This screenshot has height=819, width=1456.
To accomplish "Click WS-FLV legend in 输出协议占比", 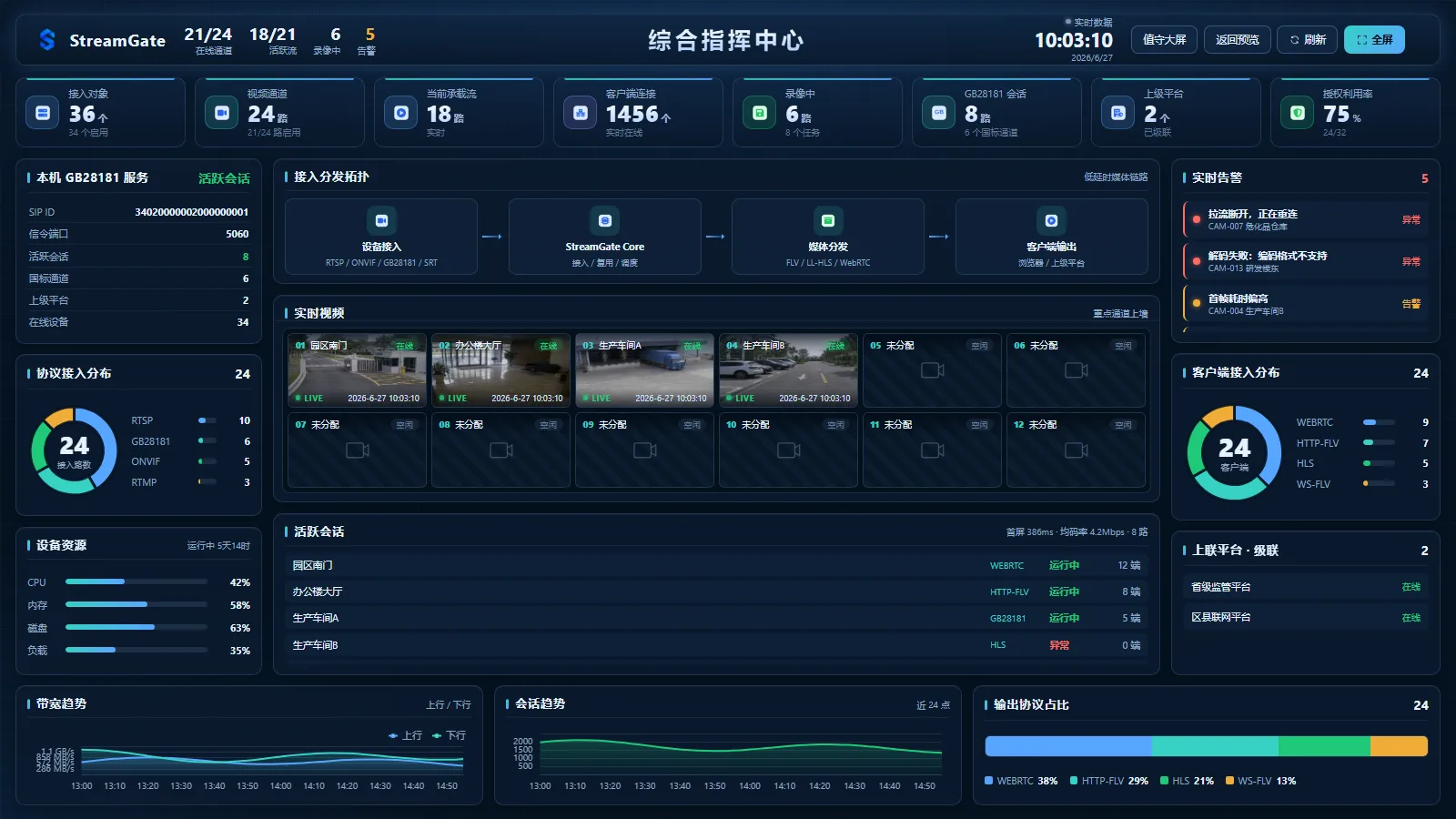I will (1261, 781).
